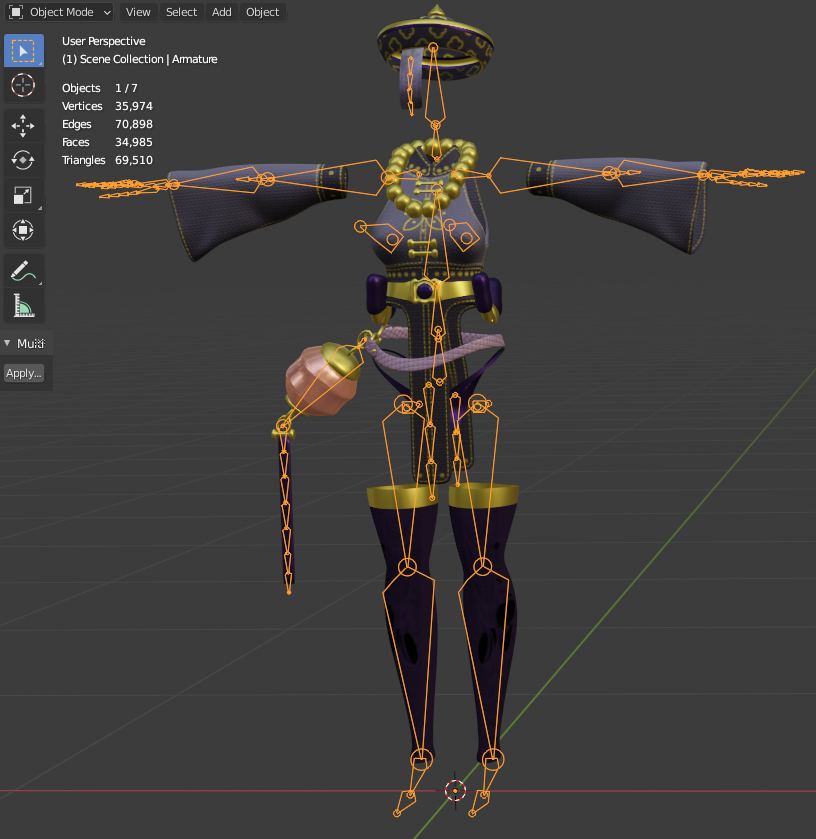Click the editor type icon beside Object Mode
Screen dimensions: 816x839
pos(16,12)
